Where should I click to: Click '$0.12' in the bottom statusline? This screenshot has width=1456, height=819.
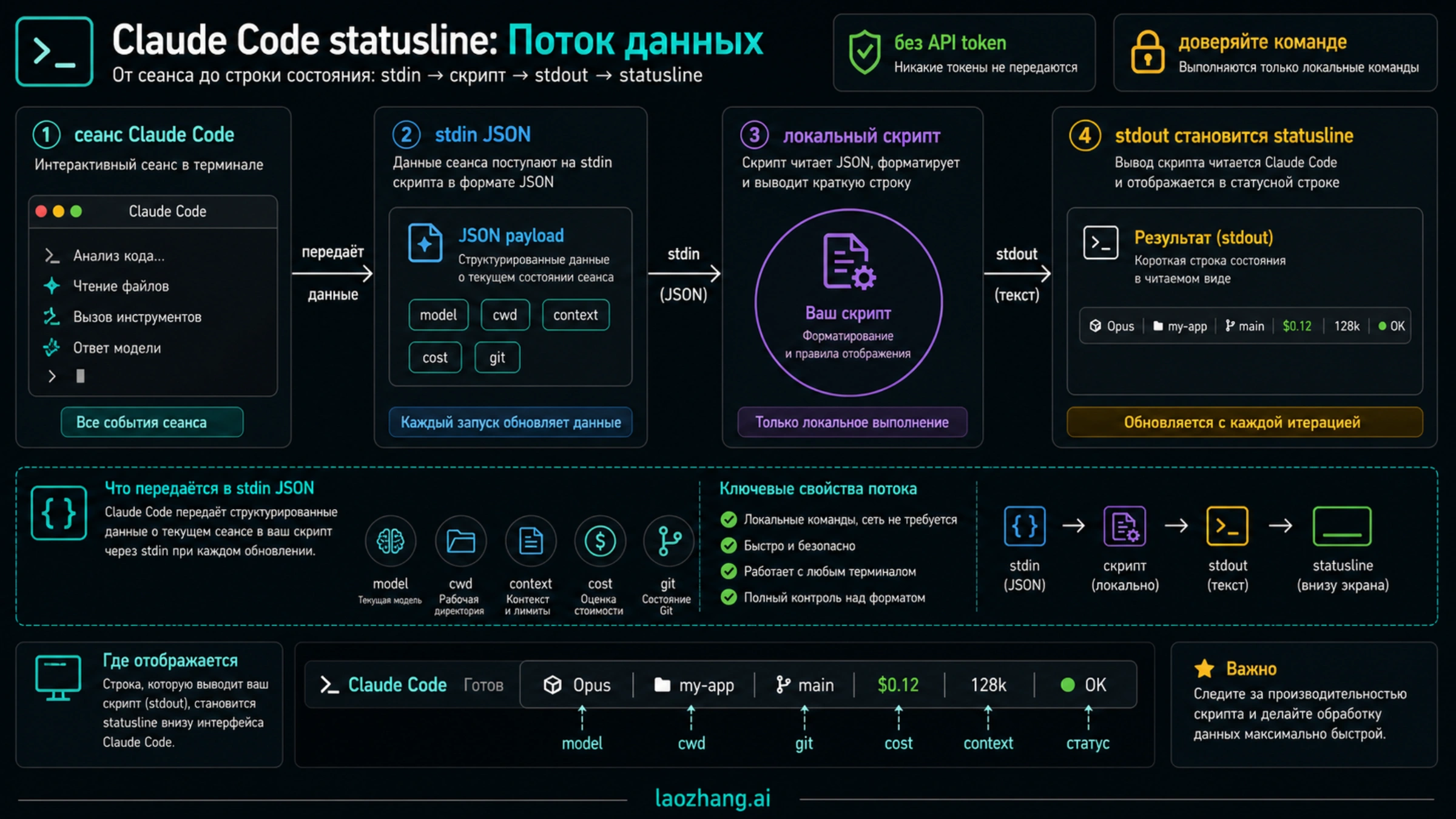(898, 685)
